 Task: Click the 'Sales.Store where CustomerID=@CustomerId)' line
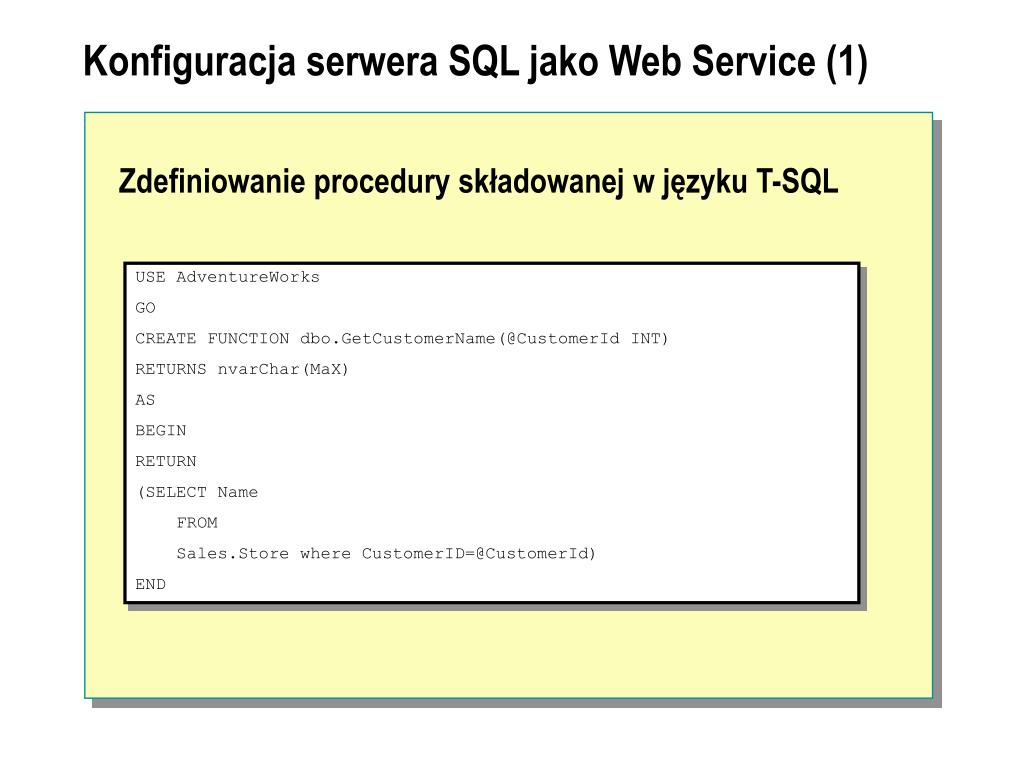point(386,553)
